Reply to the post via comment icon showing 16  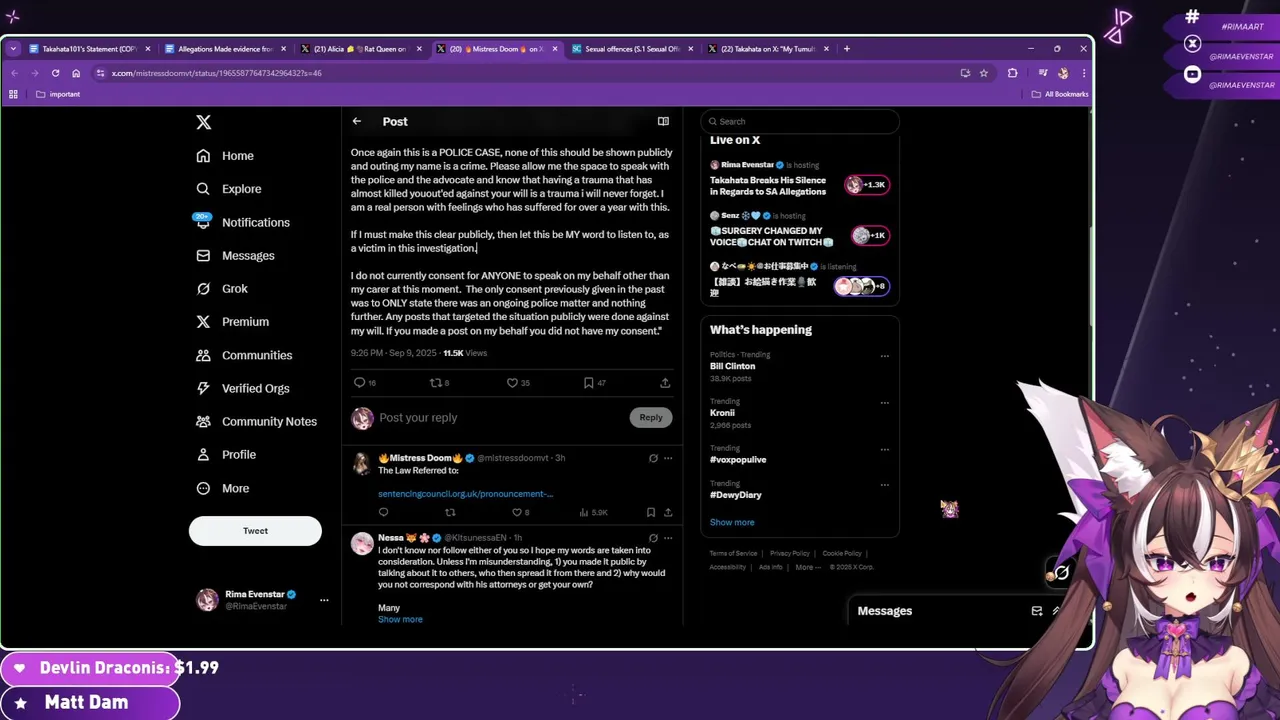365,383
